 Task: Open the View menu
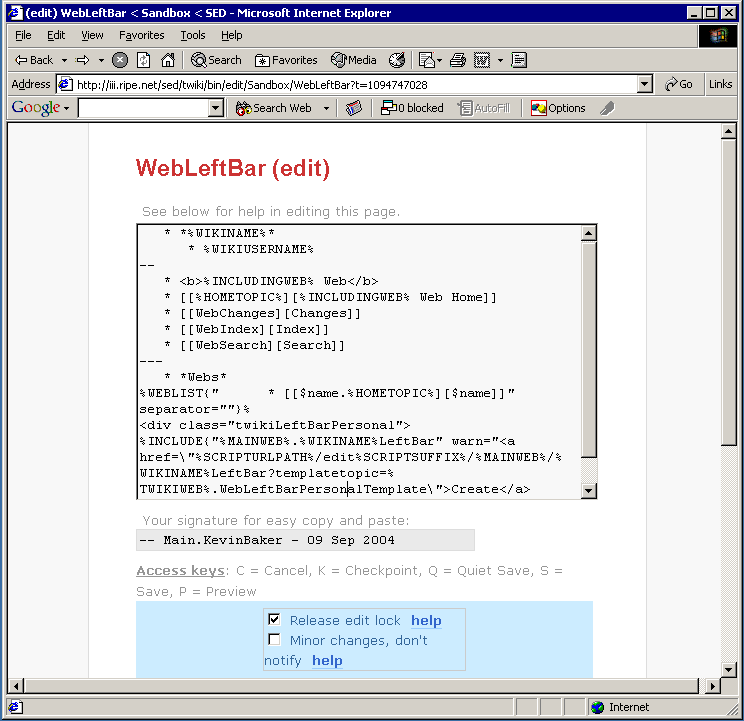[x=92, y=35]
